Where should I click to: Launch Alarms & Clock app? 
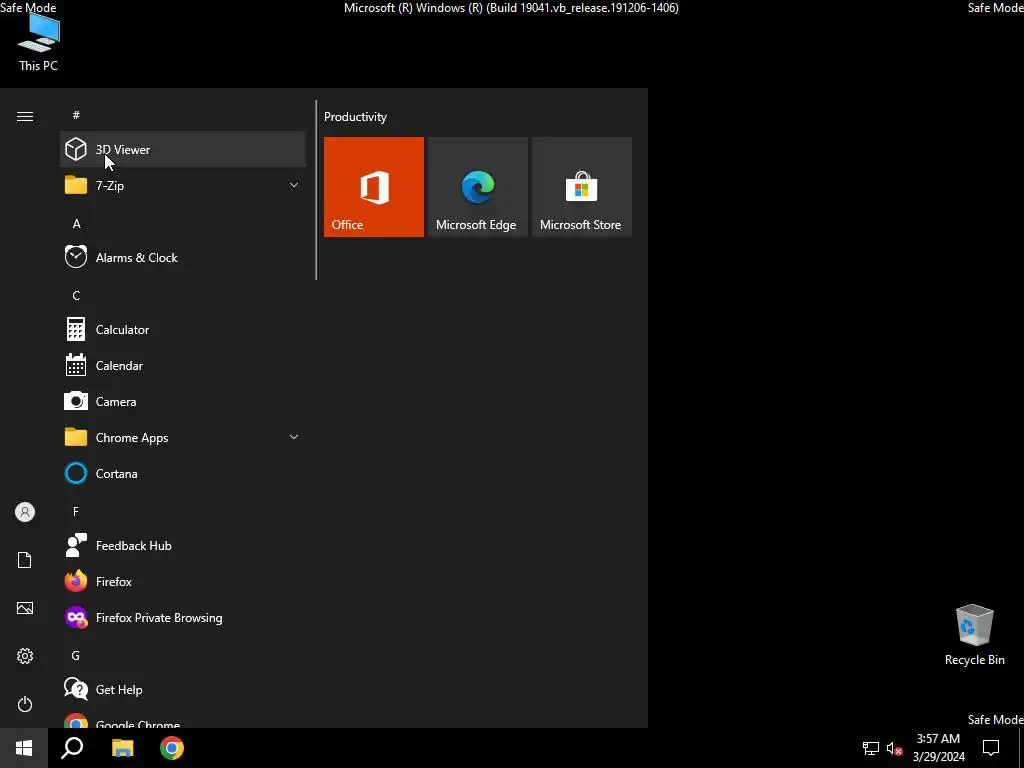click(183, 257)
